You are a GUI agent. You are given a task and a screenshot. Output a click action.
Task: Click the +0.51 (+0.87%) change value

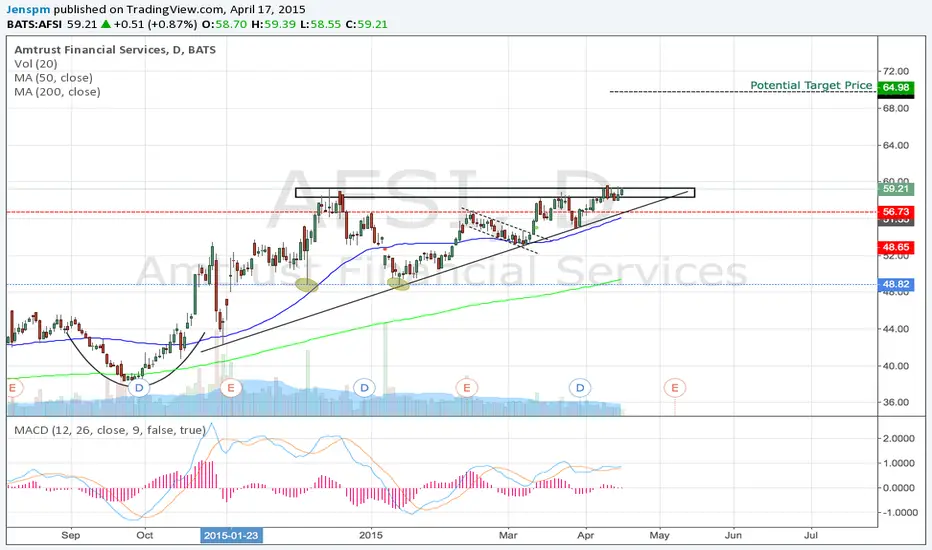155,24
